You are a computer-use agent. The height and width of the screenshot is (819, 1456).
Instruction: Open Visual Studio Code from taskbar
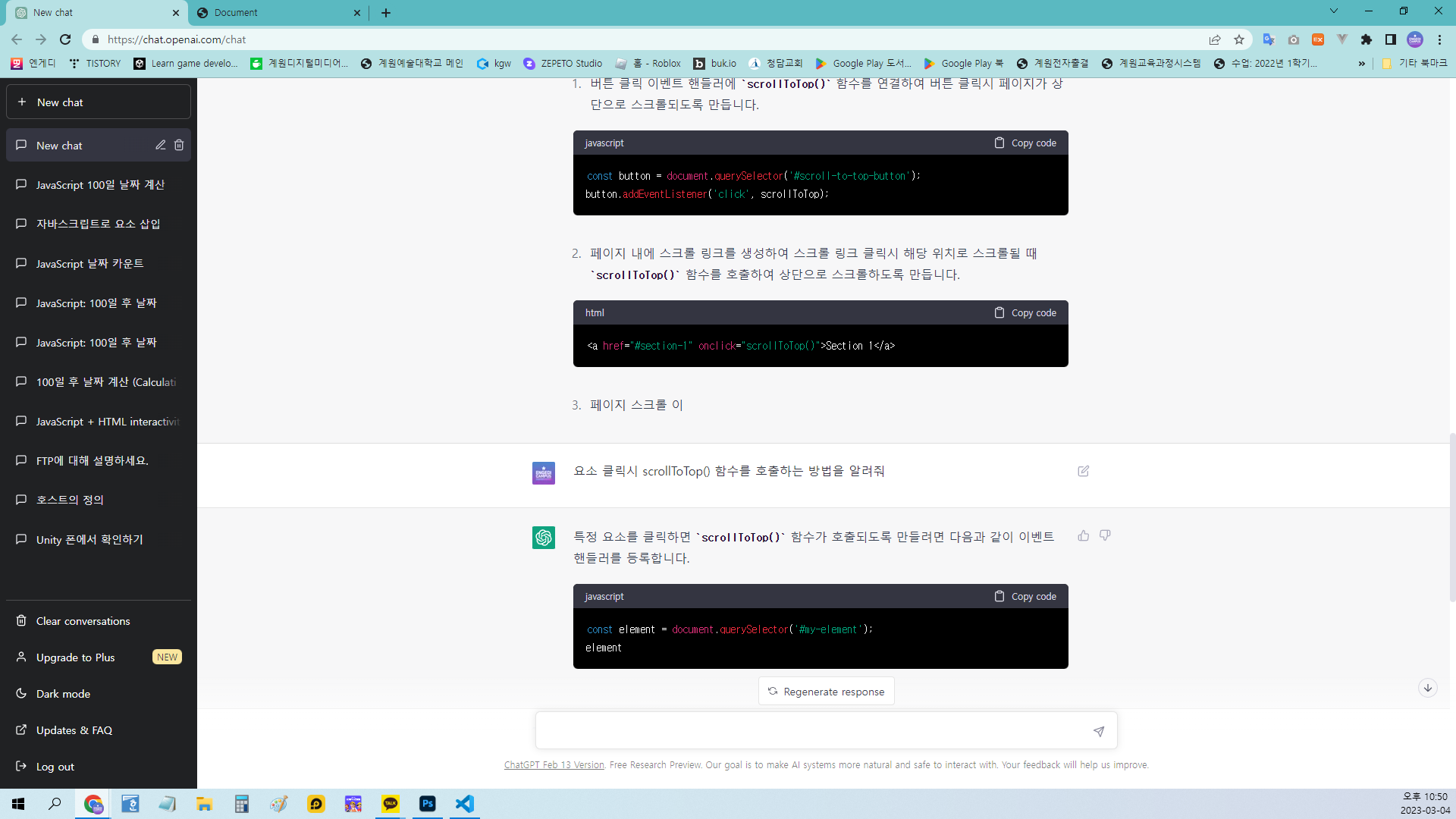coord(464,804)
